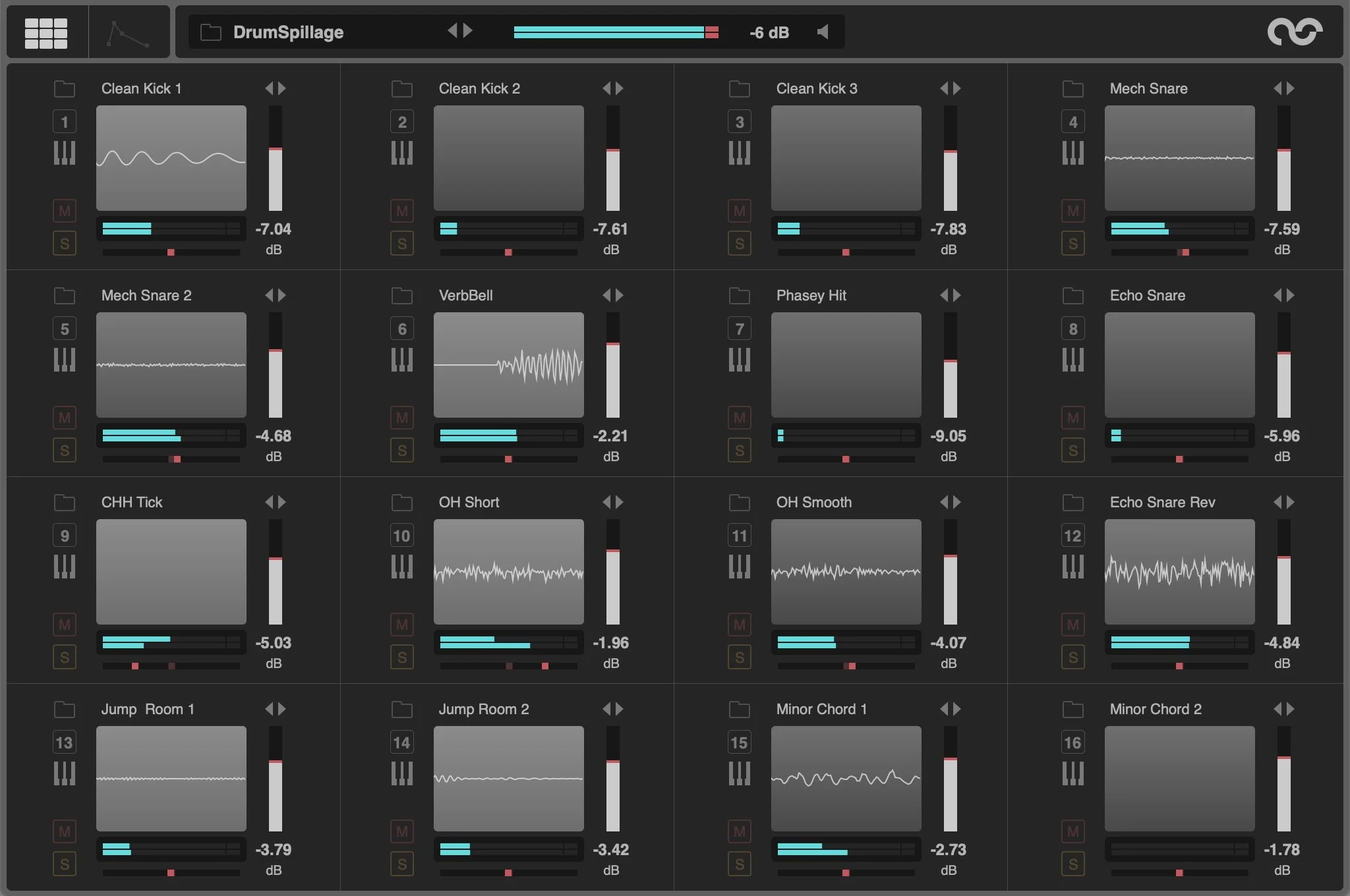Open the envelope editor view icon

129,32
